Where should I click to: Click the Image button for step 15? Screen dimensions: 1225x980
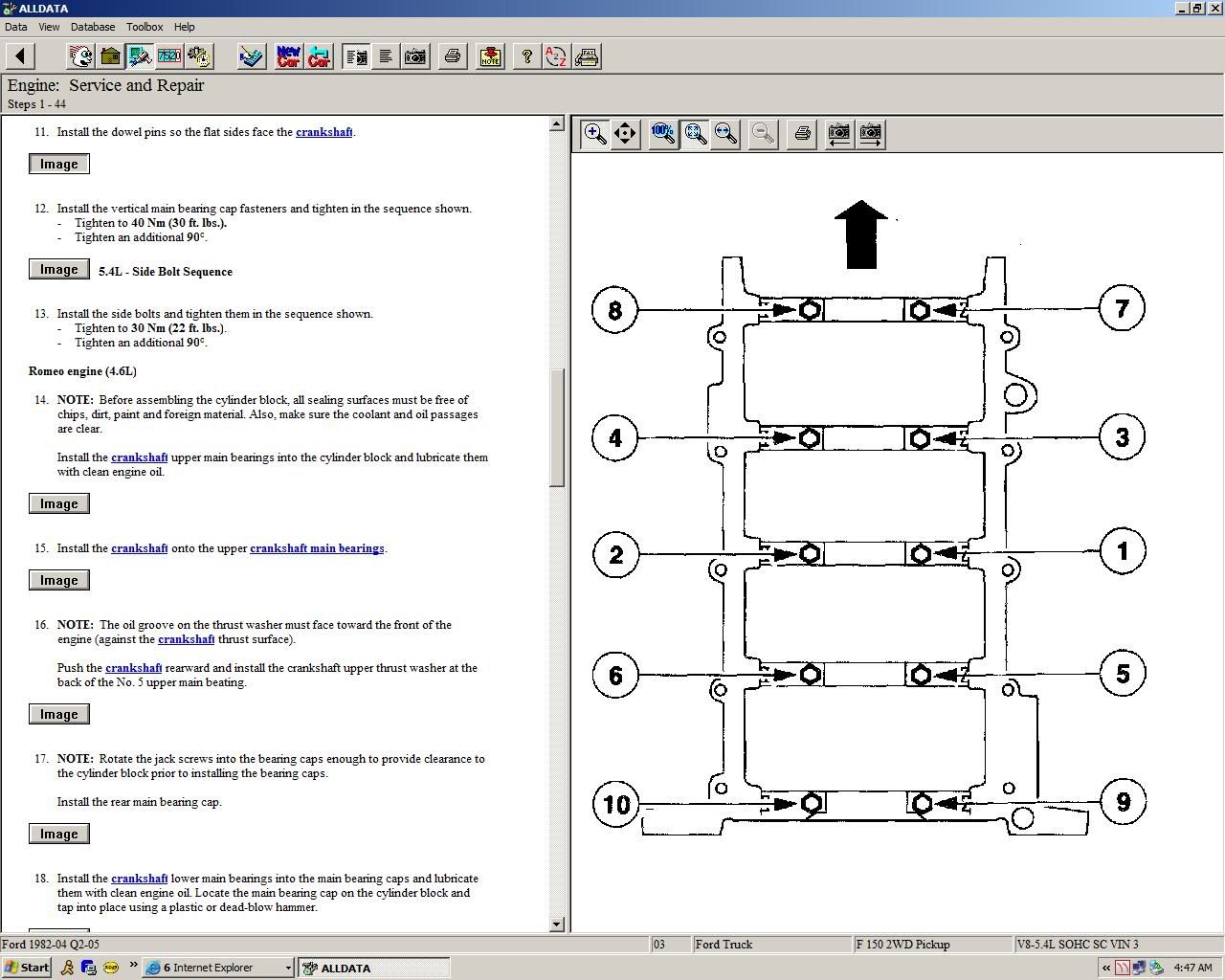(x=58, y=580)
